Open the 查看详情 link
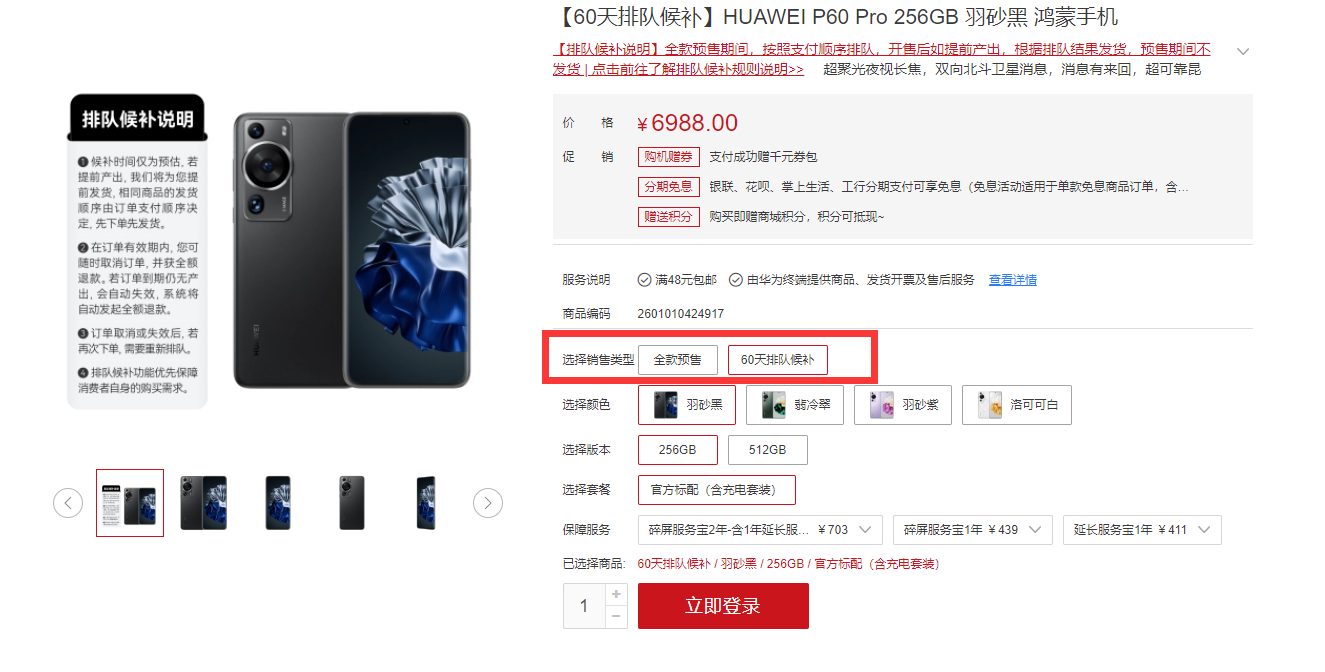Image resolution: width=1325 pixels, height=672 pixels. click(x=1013, y=280)
